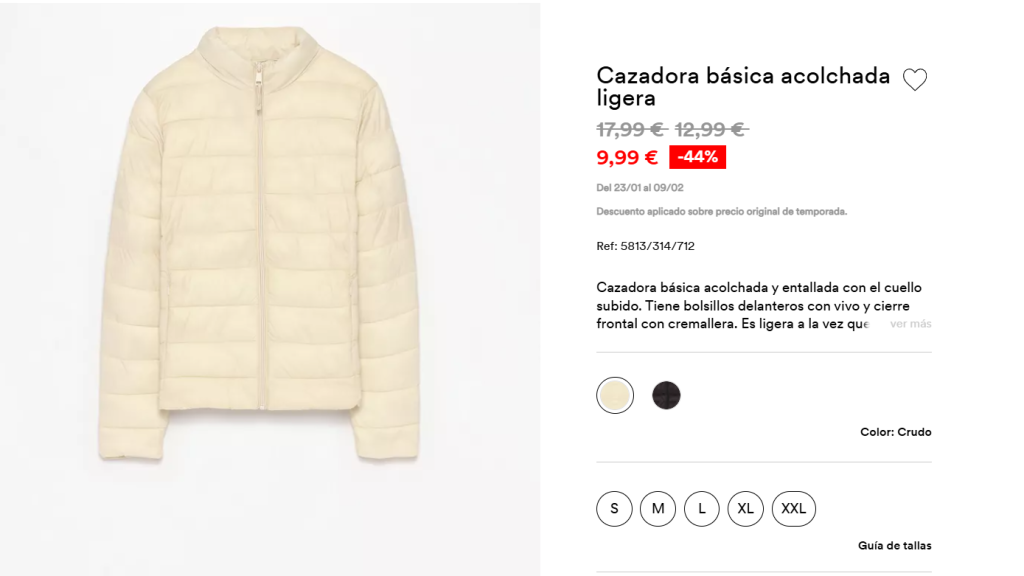Expand description with 'ver más'
The width and height of the screenshot is (1024, 576).
(910, 324)
